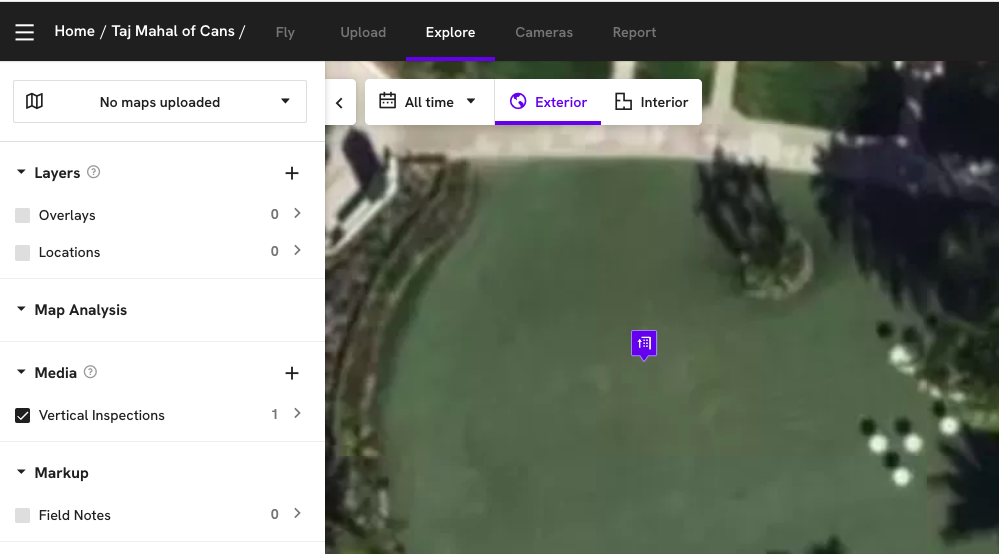Tick the Field Notes checkbox
Viewport: 999px width, 554px height.
(23, 516)
